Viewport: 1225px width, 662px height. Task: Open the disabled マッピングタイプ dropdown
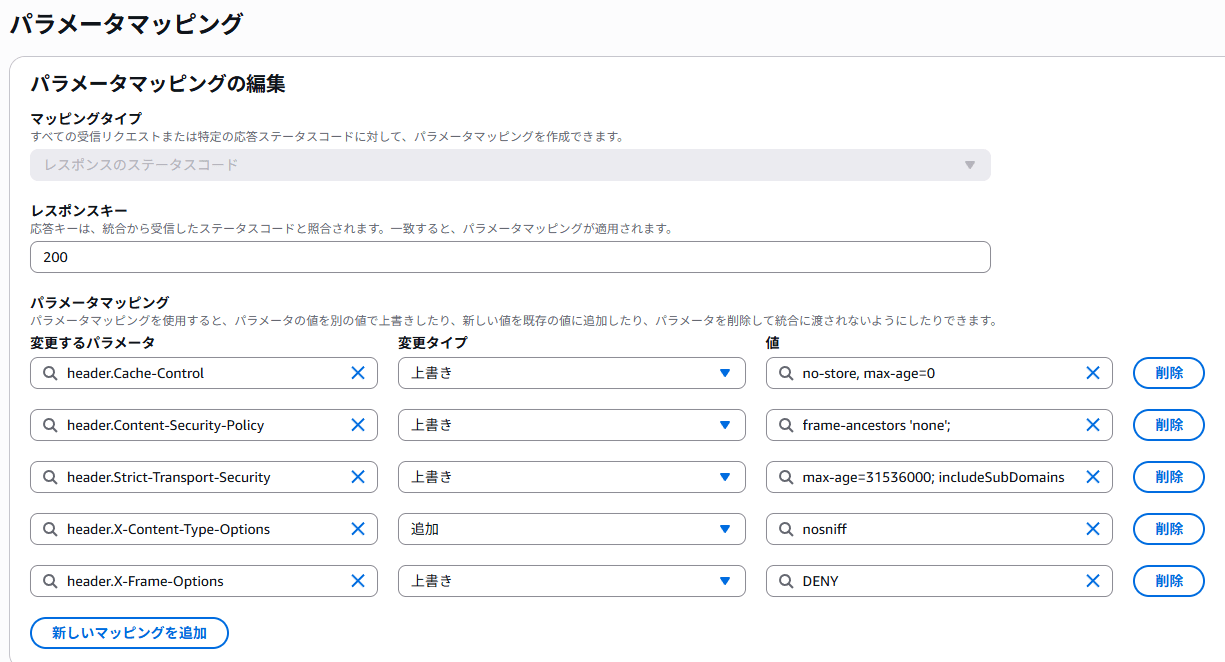coord(510,165)
